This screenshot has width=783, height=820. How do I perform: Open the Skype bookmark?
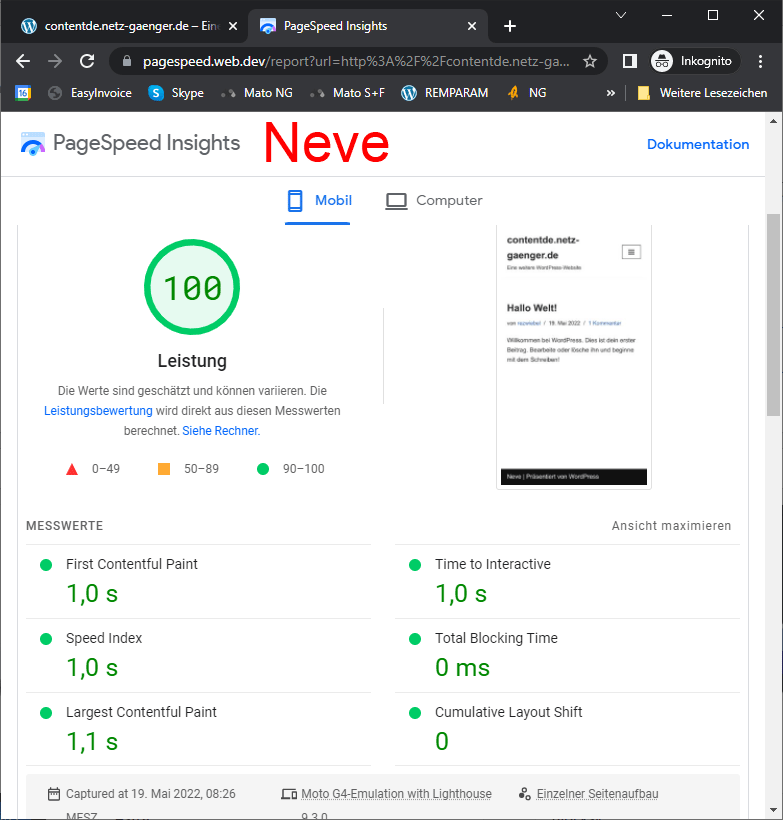tap(176, 93)
